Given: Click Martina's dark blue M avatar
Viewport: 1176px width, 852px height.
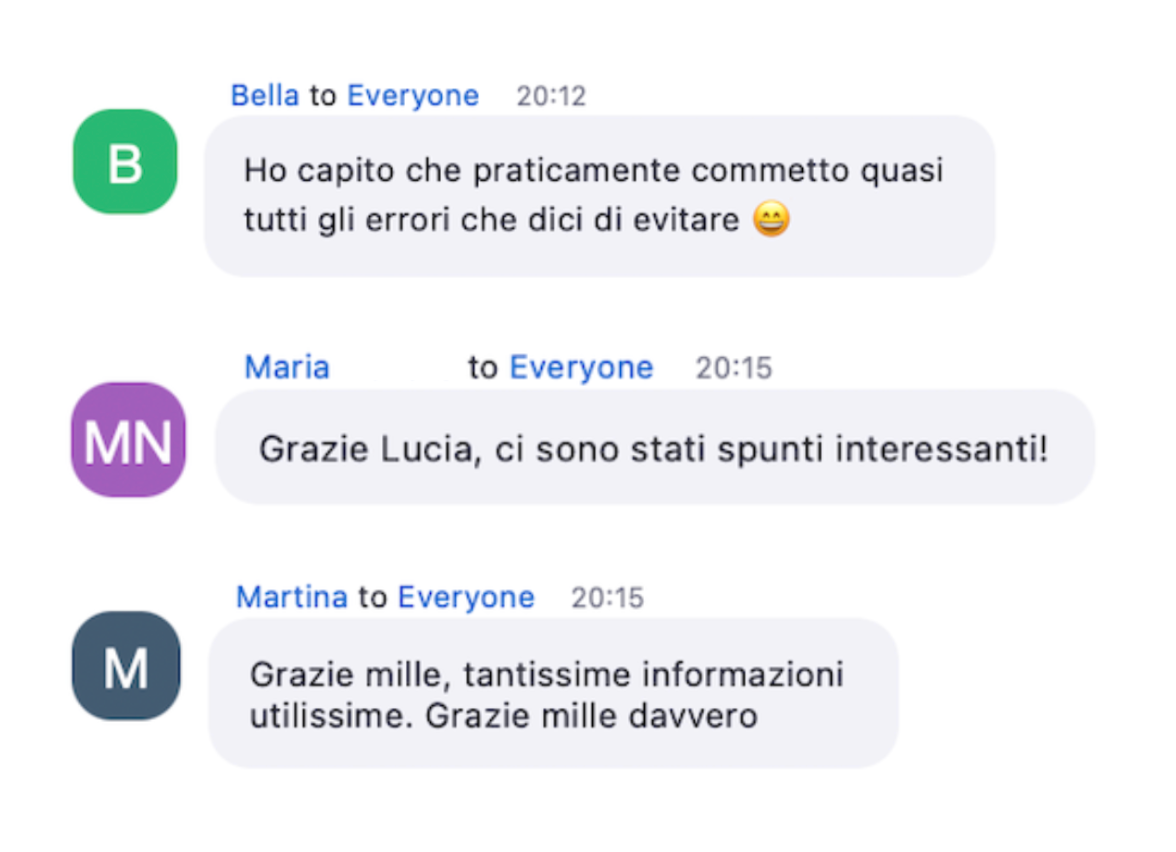Looking at the screenshot, I should click(x=126, y=666).
